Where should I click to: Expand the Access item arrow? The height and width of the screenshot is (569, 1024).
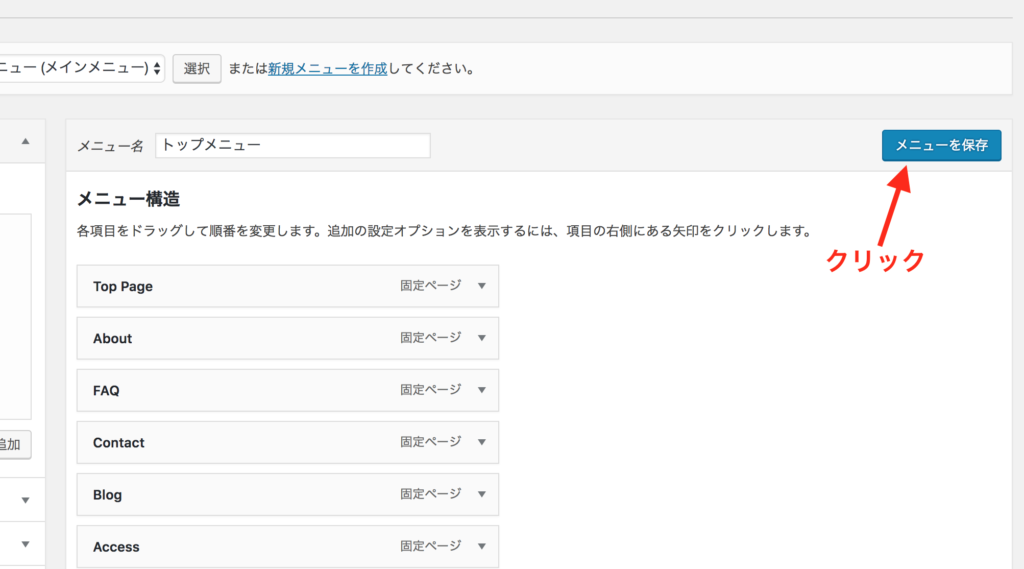pyautogui.click(x=481, y=546)
